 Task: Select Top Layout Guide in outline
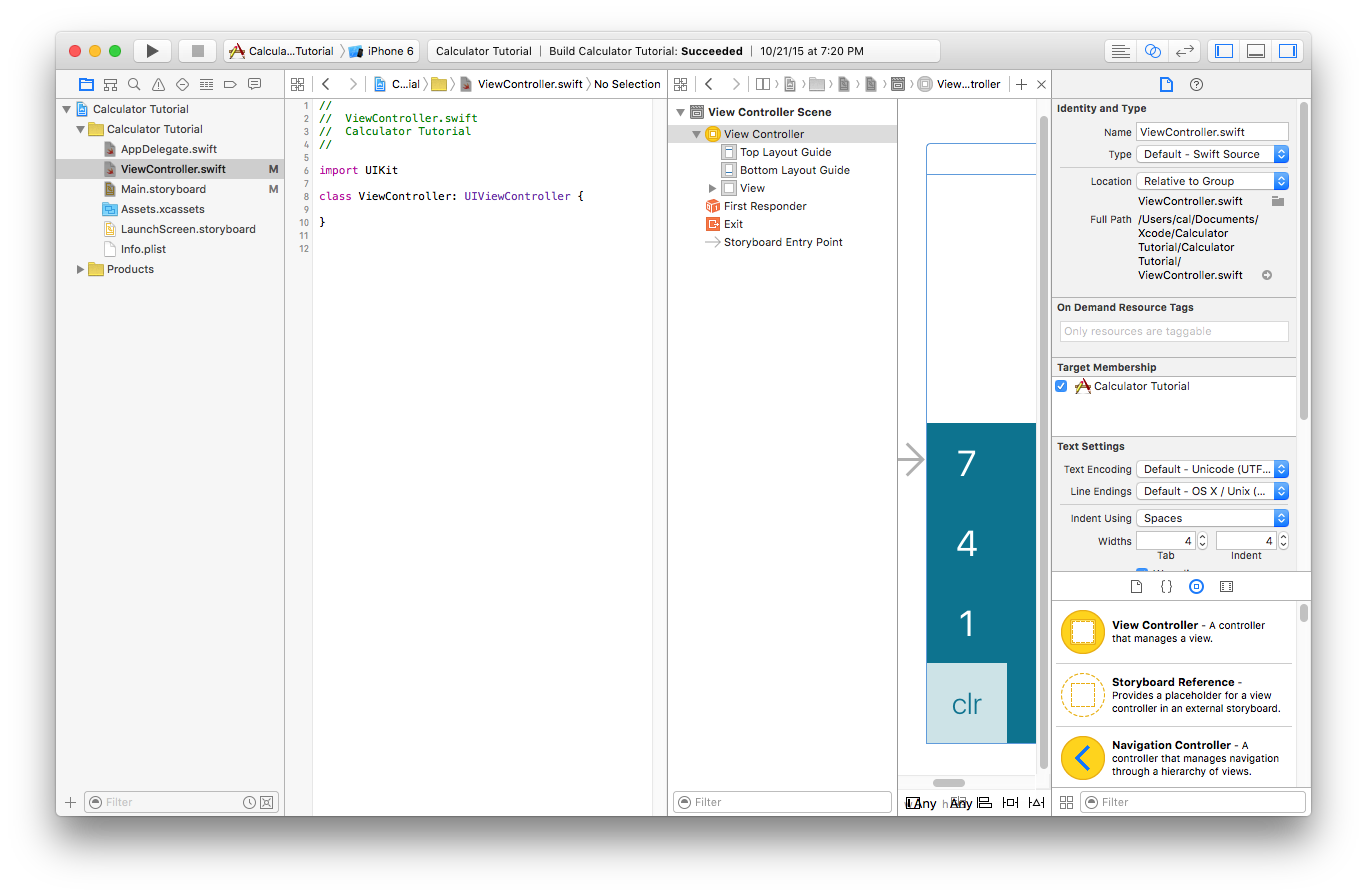pos(785,152)
